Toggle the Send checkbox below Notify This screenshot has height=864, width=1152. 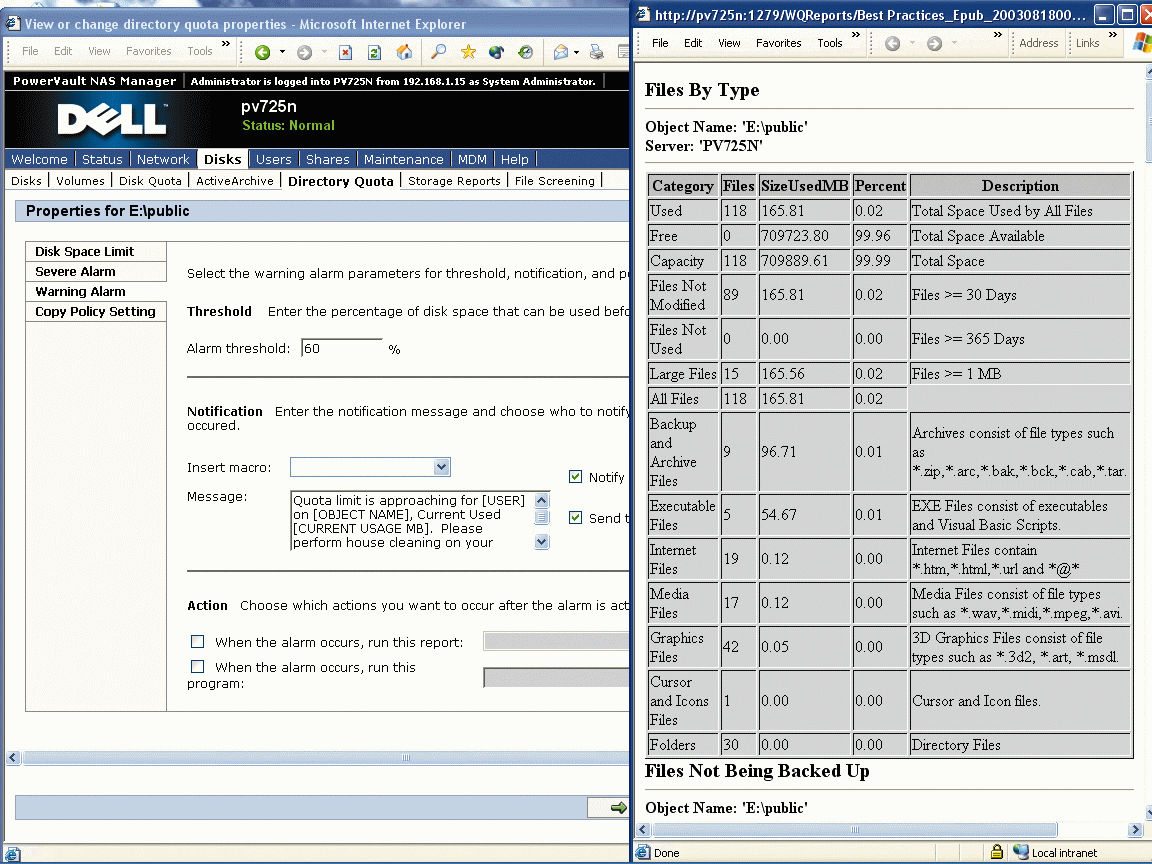coord(575,518)
